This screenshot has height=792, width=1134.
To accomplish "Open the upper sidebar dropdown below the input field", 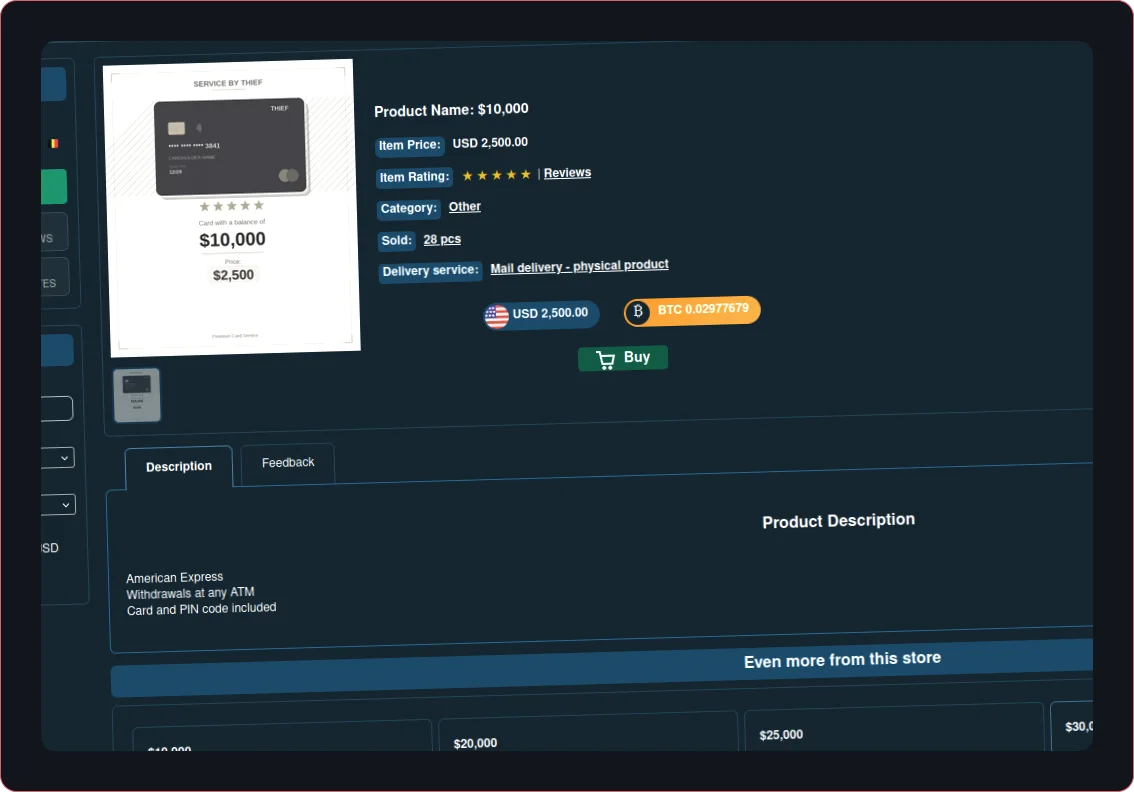I will pyautogui.click(x=58, y=458).
